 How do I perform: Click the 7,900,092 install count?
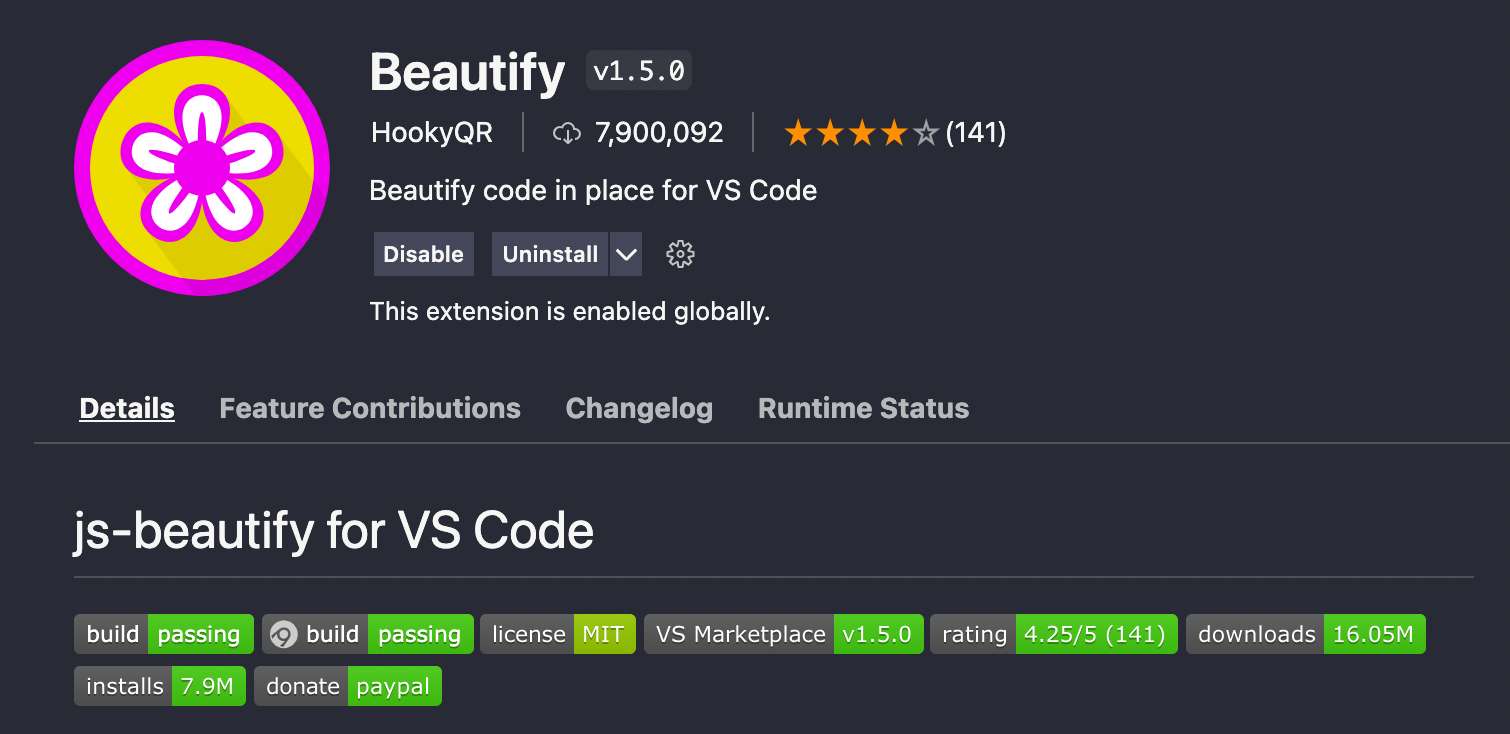click(x=659, y=133)
